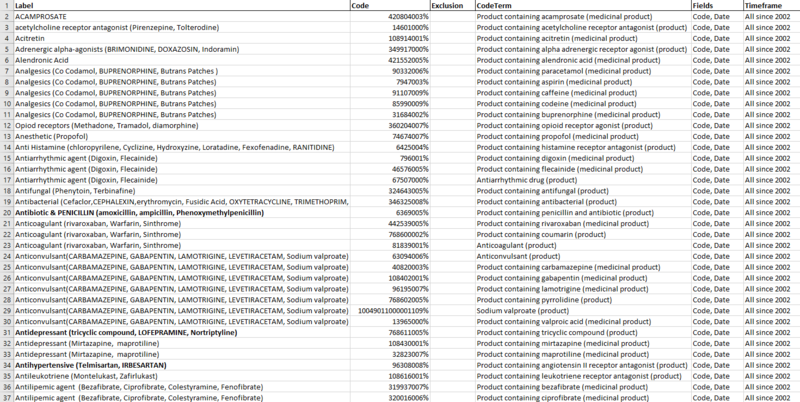Select 'Product containing flecainide' cell
Image resolution: width=800 pixels, height=402 pixels.
(583, 169)
